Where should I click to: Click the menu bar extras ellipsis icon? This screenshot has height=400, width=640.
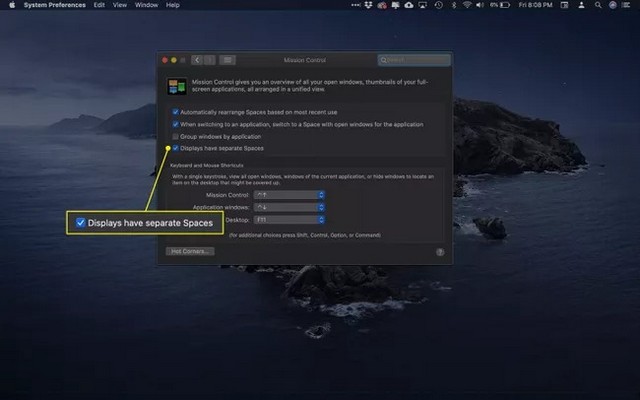[x=356, y=5]
